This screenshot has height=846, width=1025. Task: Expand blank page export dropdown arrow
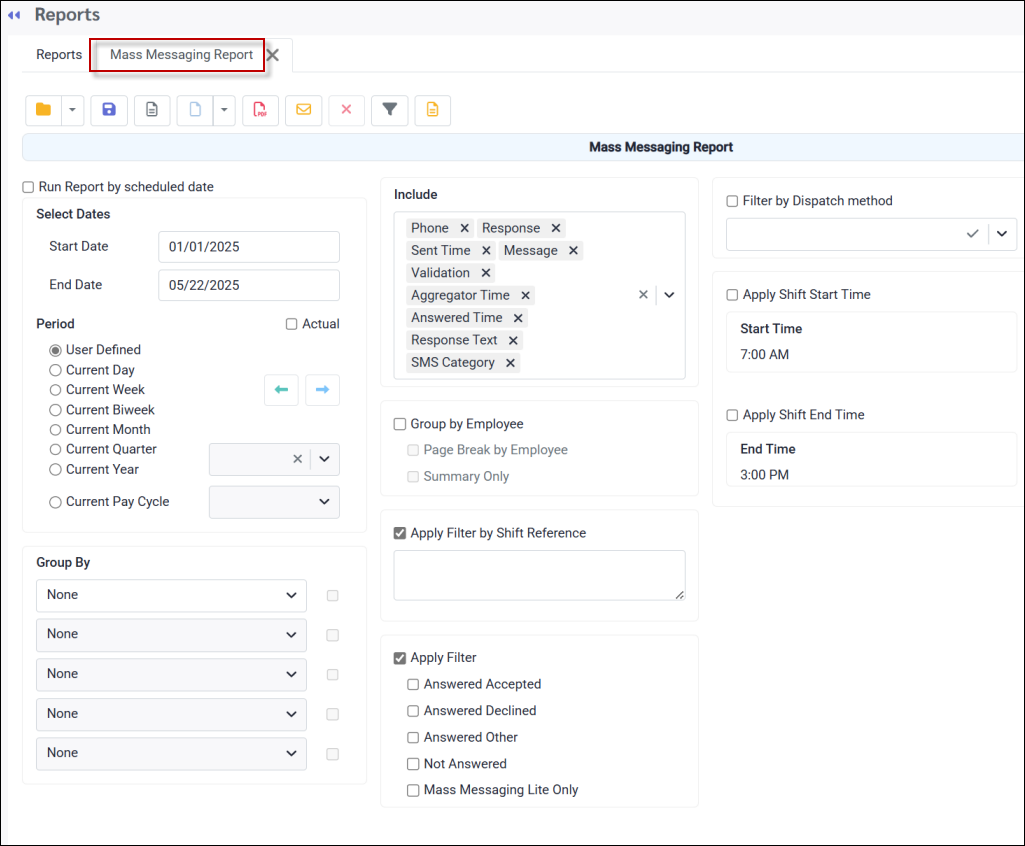(x=224, y=110)
